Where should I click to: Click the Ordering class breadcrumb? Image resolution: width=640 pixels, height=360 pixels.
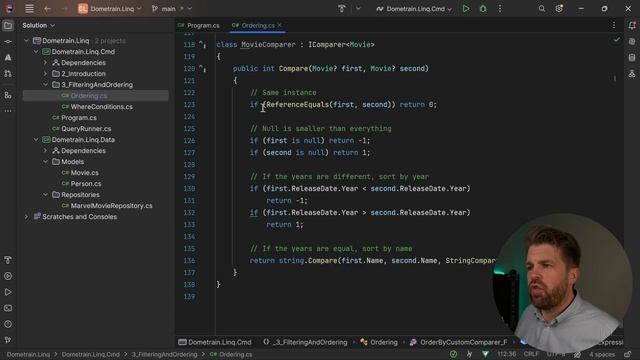tap(379, 342)
